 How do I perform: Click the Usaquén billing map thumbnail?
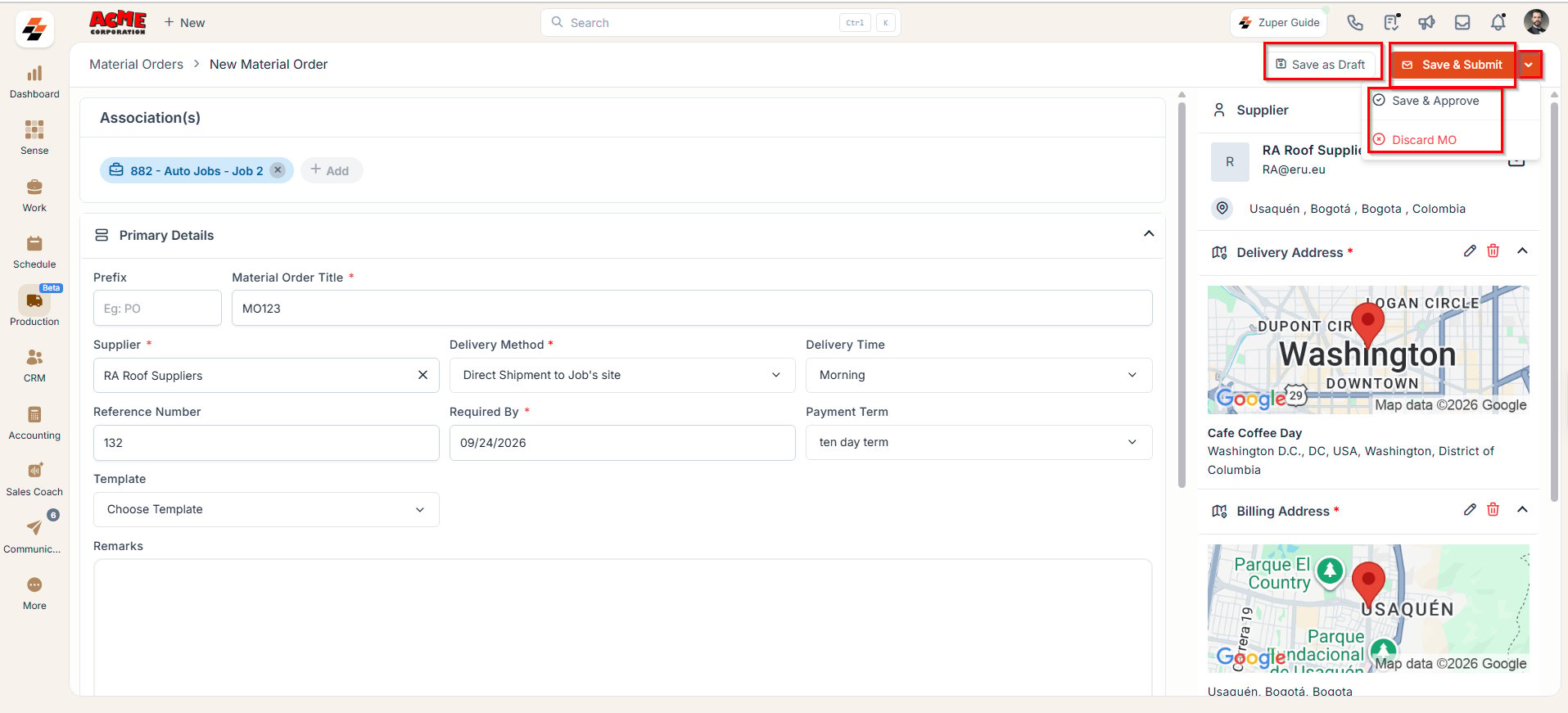[x=1368, y=608]
